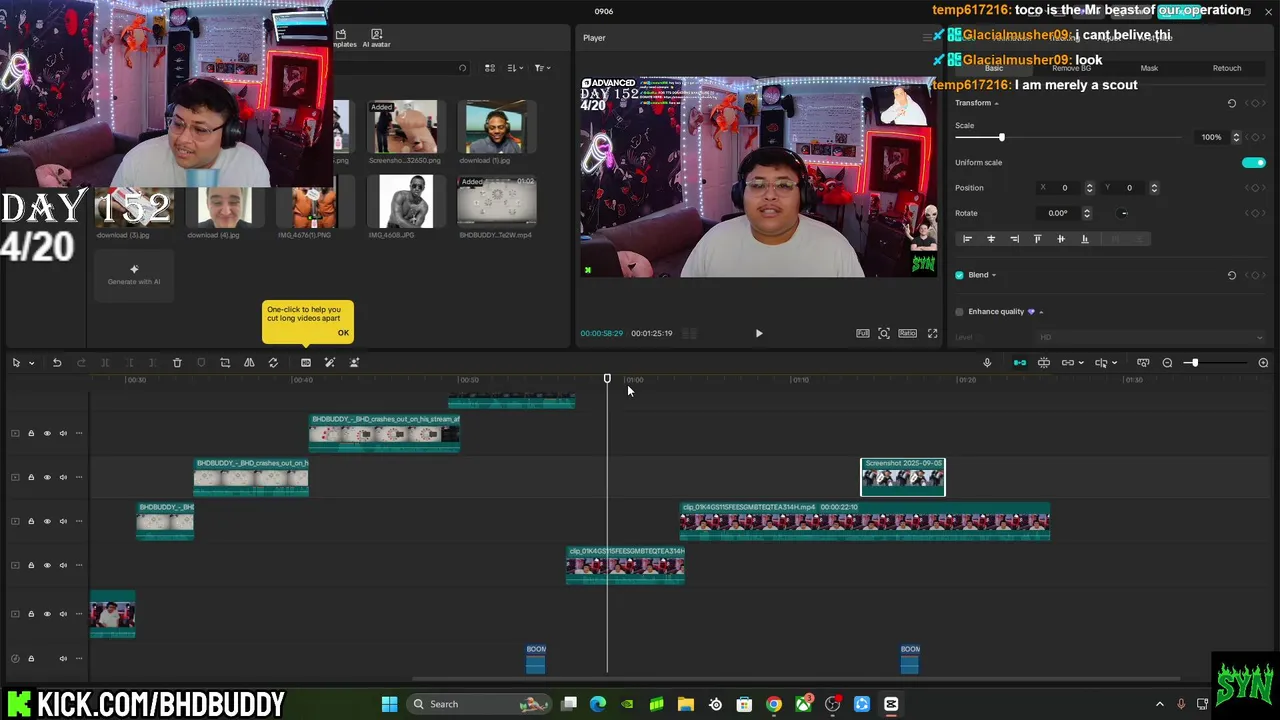Click the timeline cover/preview icon
The width and height of the screenshot is (1280, 720).
coord(1143,363)
